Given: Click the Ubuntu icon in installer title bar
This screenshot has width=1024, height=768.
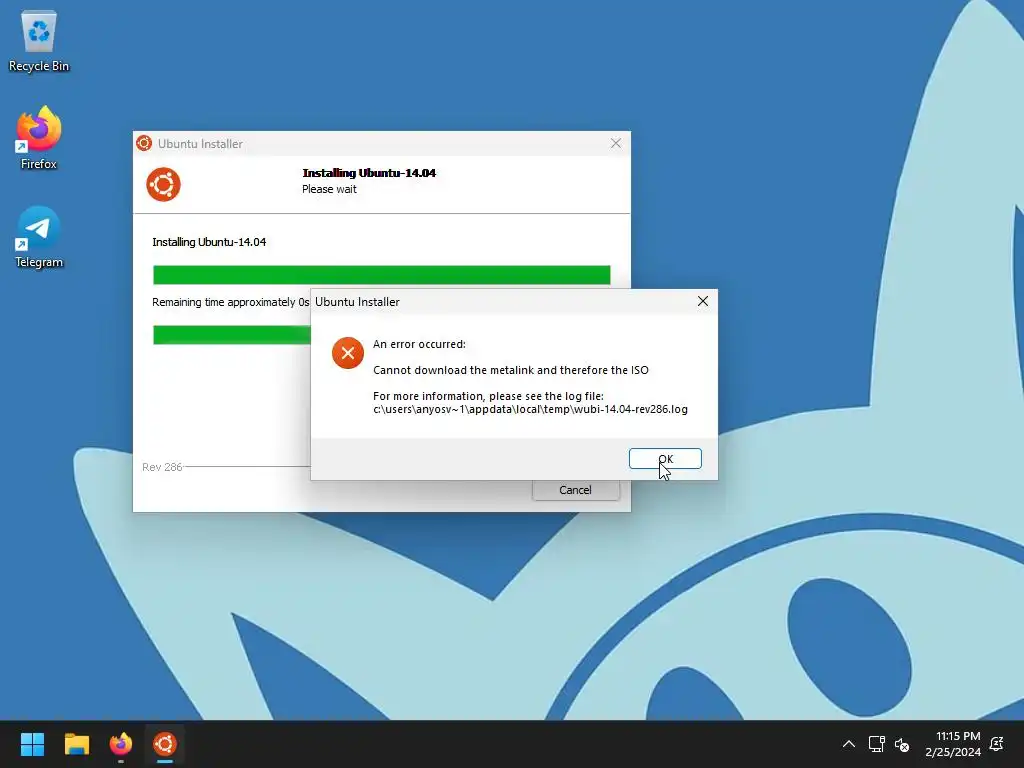Looking at the screenshot, I should click(x=144, y=143).
